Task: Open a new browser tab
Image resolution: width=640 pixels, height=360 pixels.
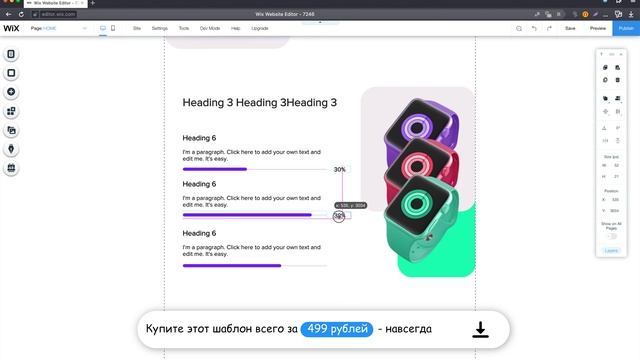Action: click(93, 3)
